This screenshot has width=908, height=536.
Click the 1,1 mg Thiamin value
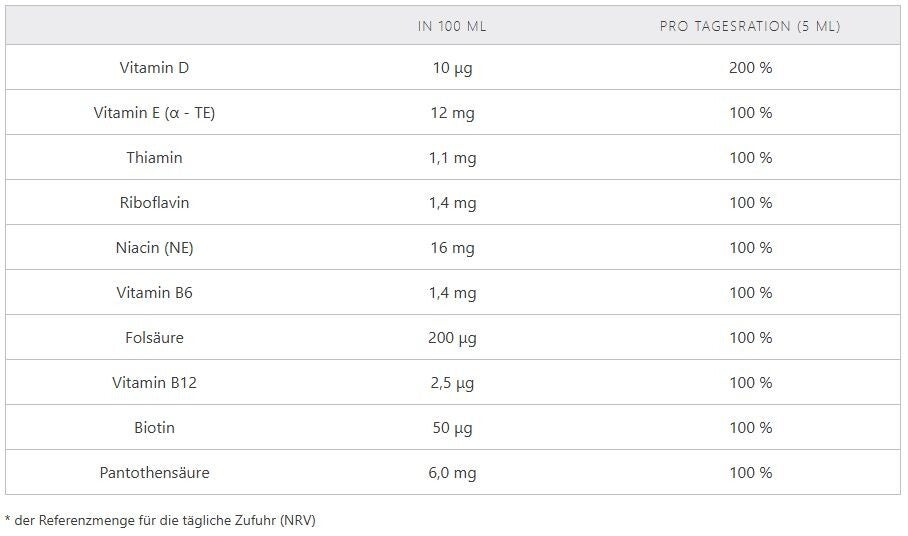[452, 158]
